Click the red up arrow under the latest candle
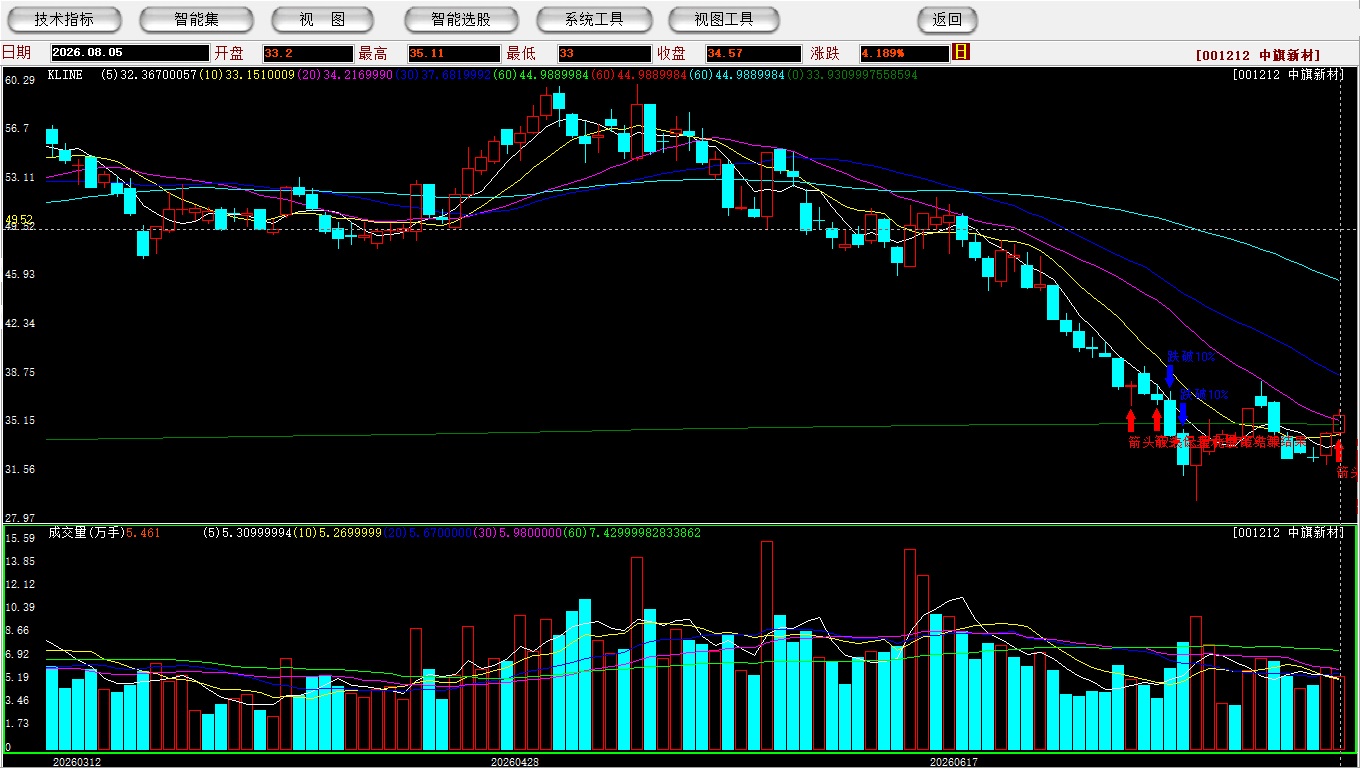Viewport: 1360px width, 768px height. (x=1339, y=450)
